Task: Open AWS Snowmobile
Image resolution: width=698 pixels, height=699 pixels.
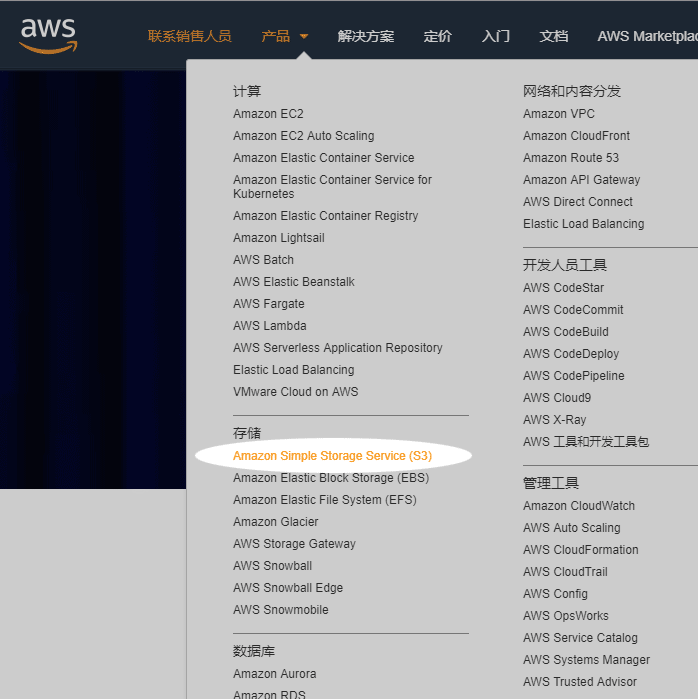Action: point(280,609)
